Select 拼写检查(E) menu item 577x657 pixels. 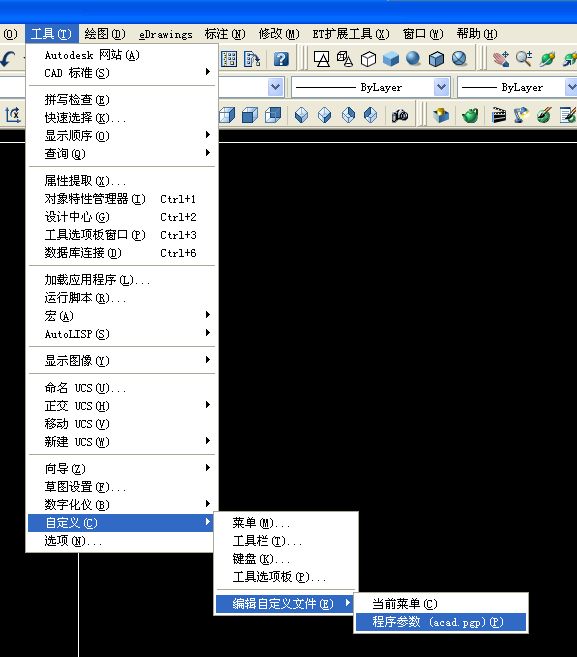point(122,100)
